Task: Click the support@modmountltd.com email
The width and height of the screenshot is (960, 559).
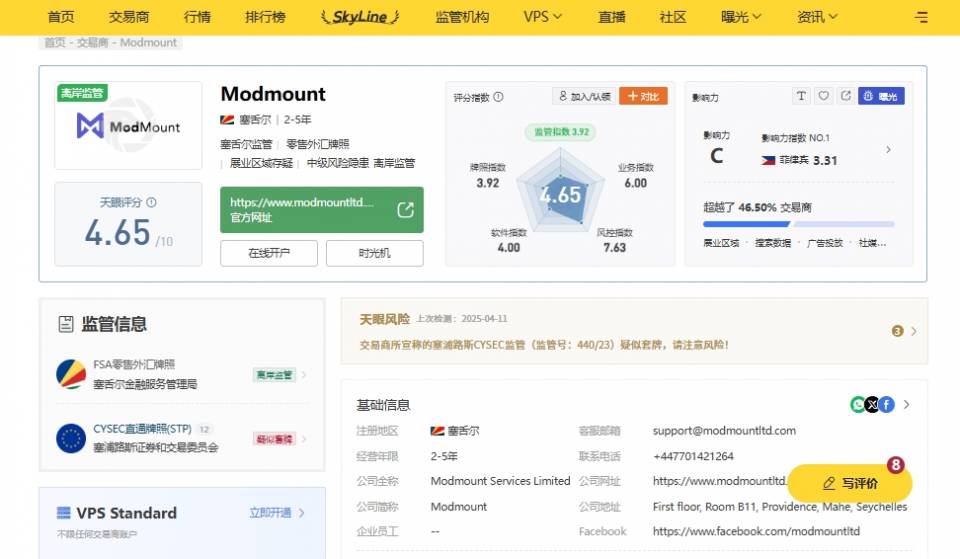Action: [724, 430]
